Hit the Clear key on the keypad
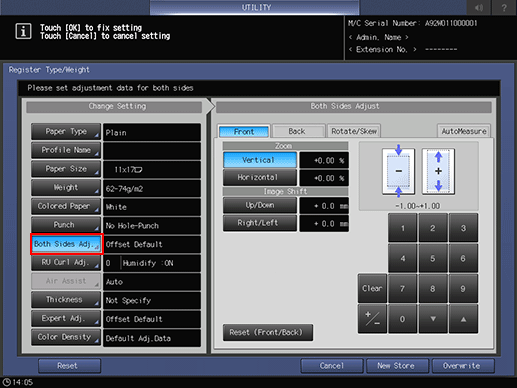 [372, 288]
